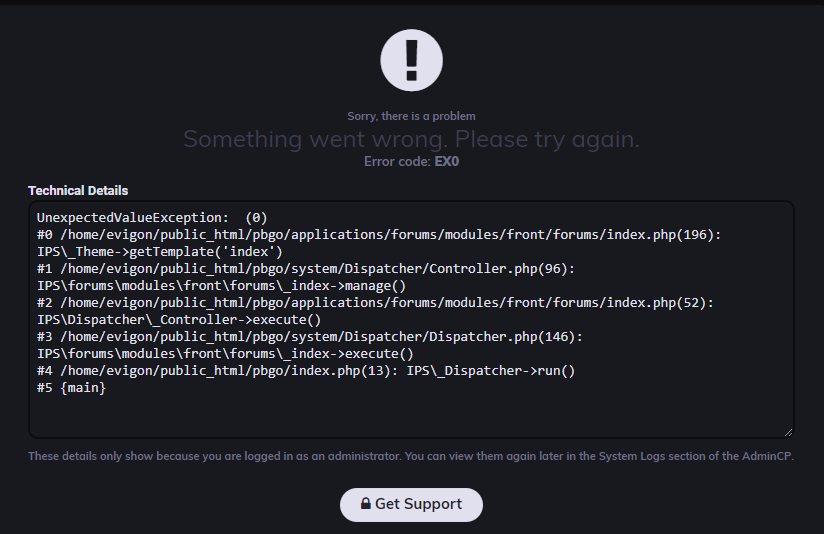Click the #1 Controller.php(96) trace line

306,269
